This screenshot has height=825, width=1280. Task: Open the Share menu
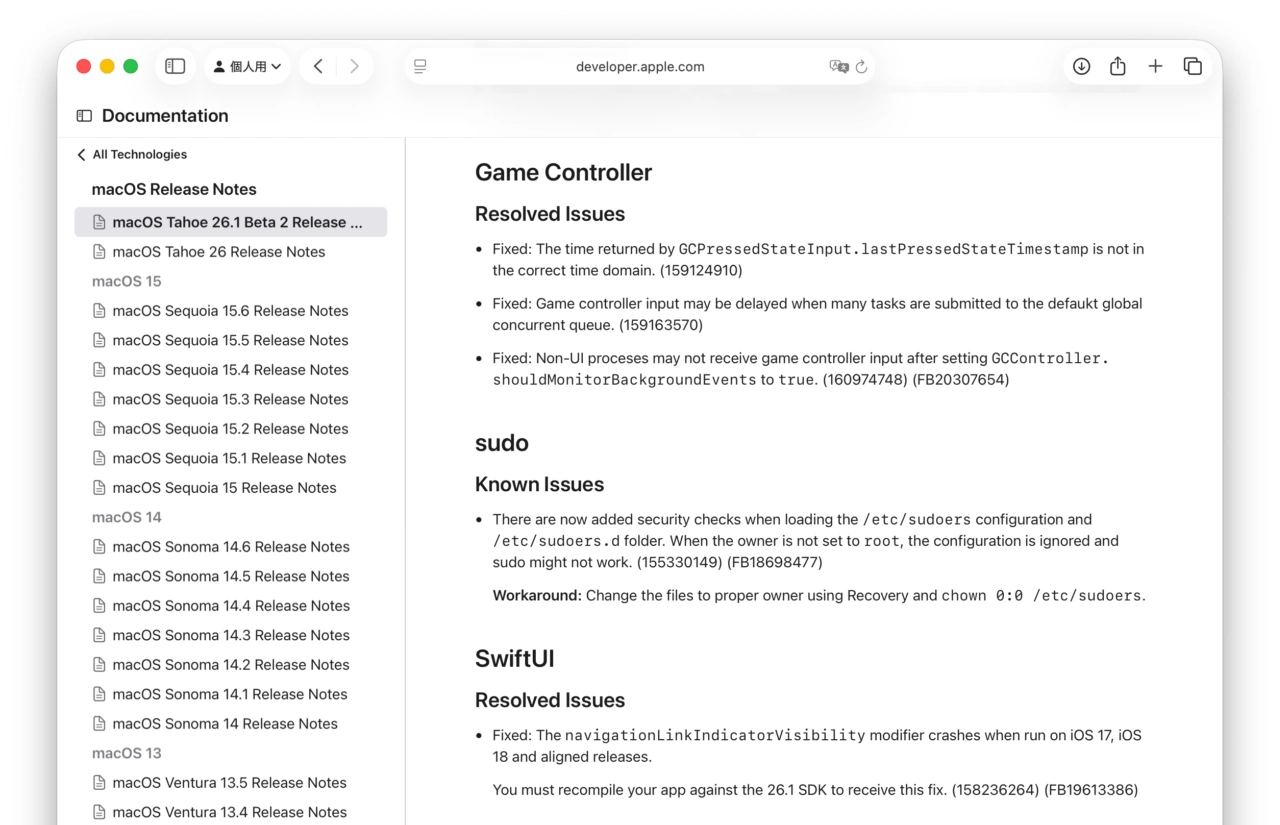tap(1118, 65)
